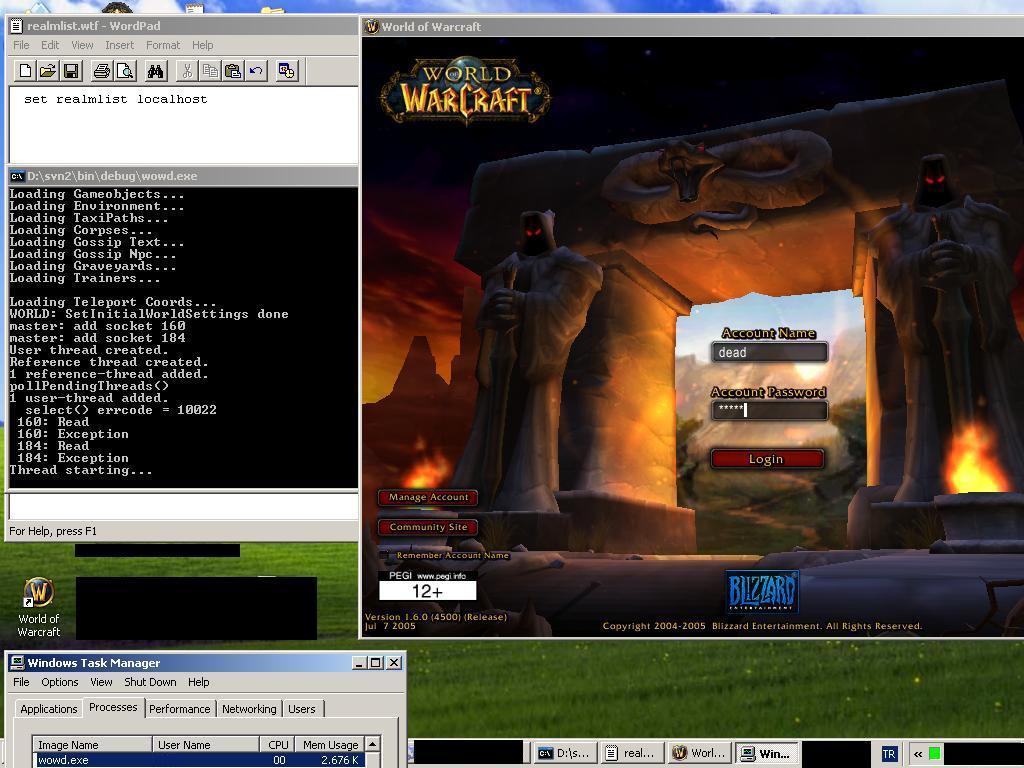Click the Save floppy icon in WordPad

pyautogui.click(x=71, y=71)
